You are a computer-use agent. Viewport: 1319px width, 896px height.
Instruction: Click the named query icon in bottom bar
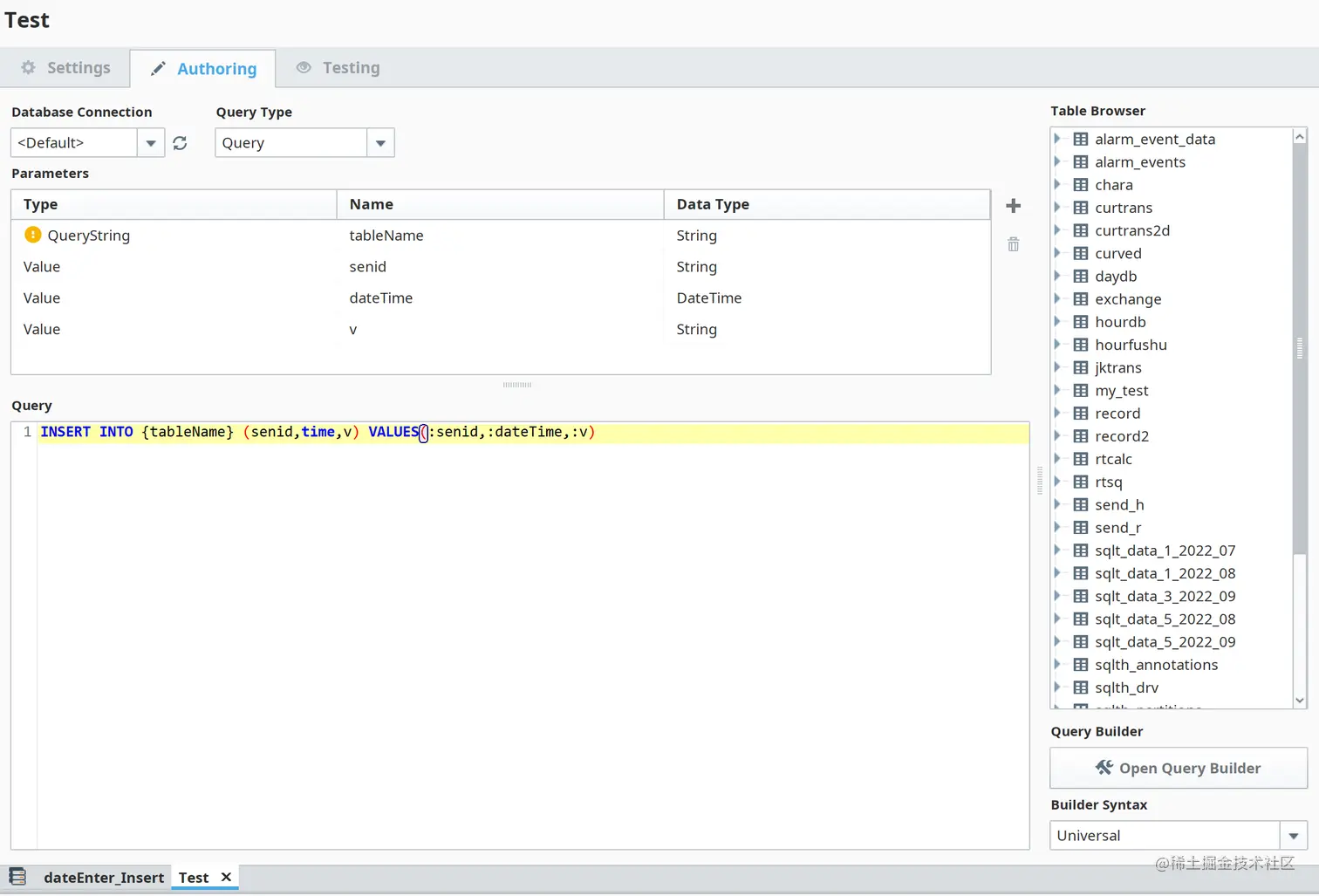tap(17, 877)
